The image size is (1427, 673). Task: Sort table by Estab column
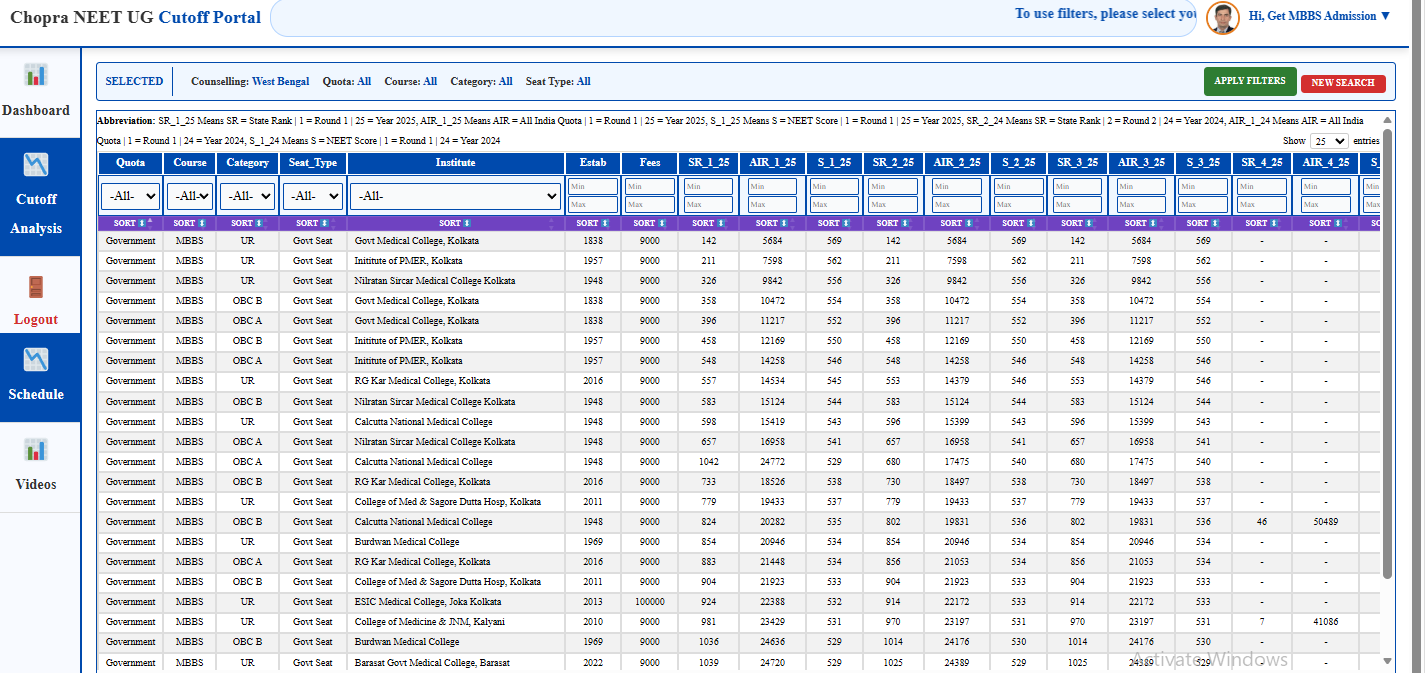[592, 223]
